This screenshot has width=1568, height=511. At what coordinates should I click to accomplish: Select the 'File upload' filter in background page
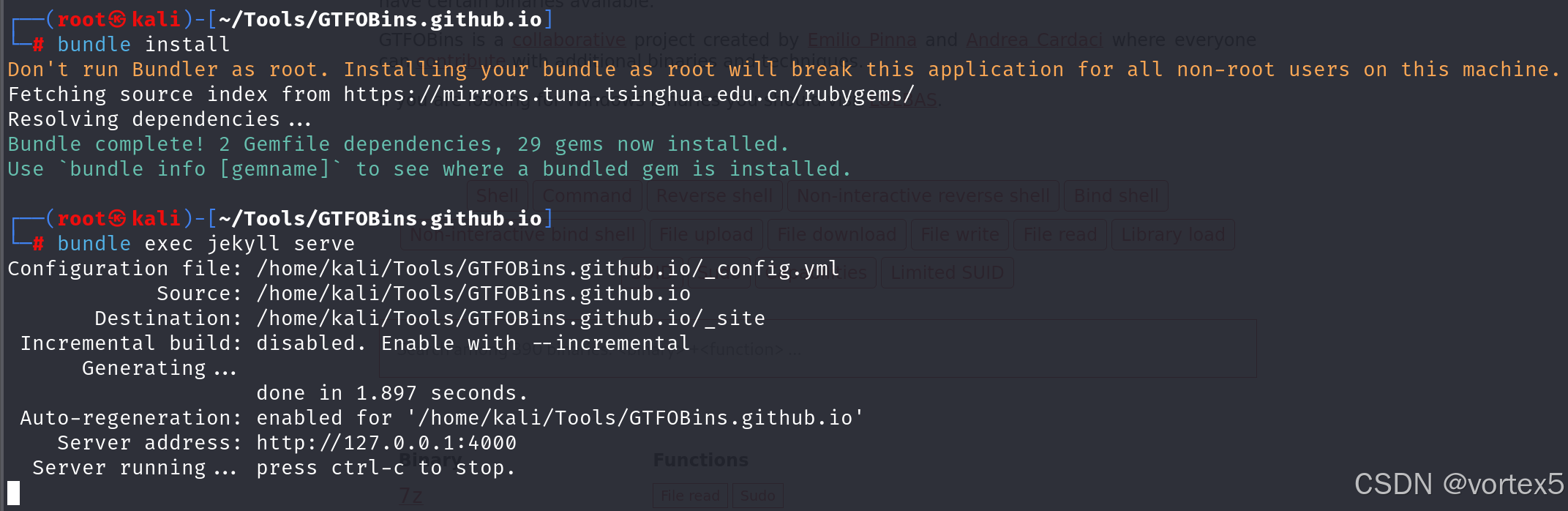[706, 234]
